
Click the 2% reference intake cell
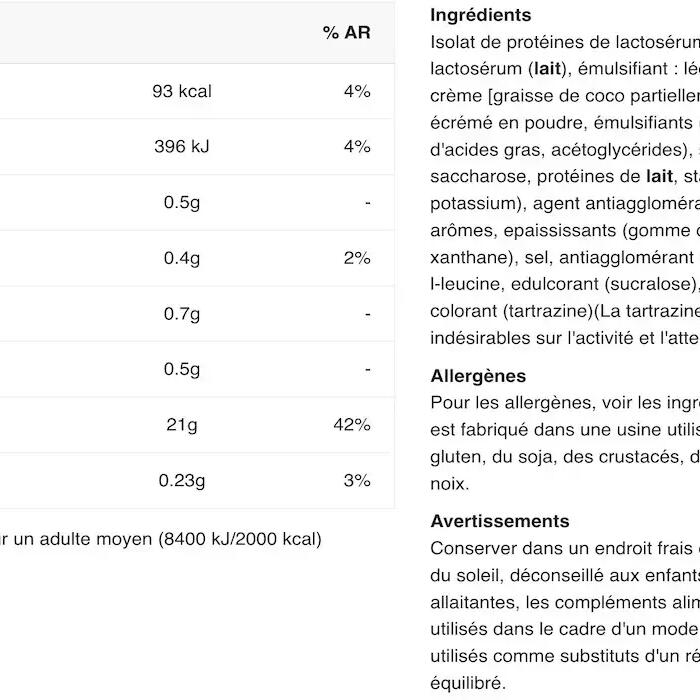[x=357, y=258]
